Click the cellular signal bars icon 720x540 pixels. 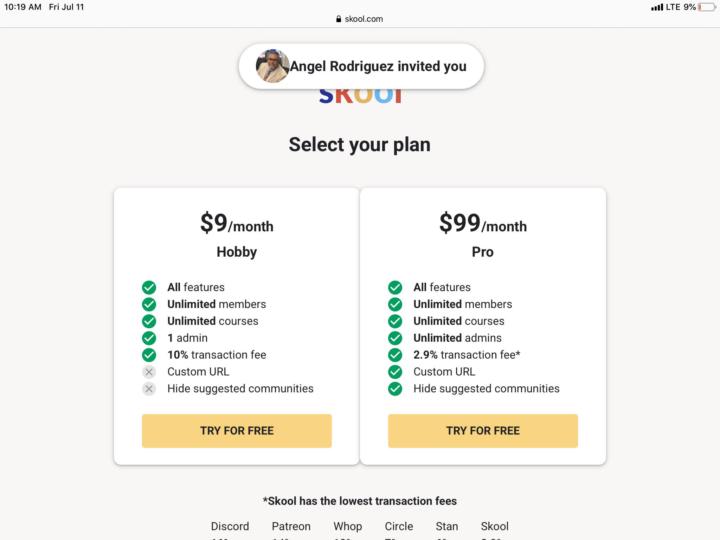pyautogui.click(x=657, y=7)
